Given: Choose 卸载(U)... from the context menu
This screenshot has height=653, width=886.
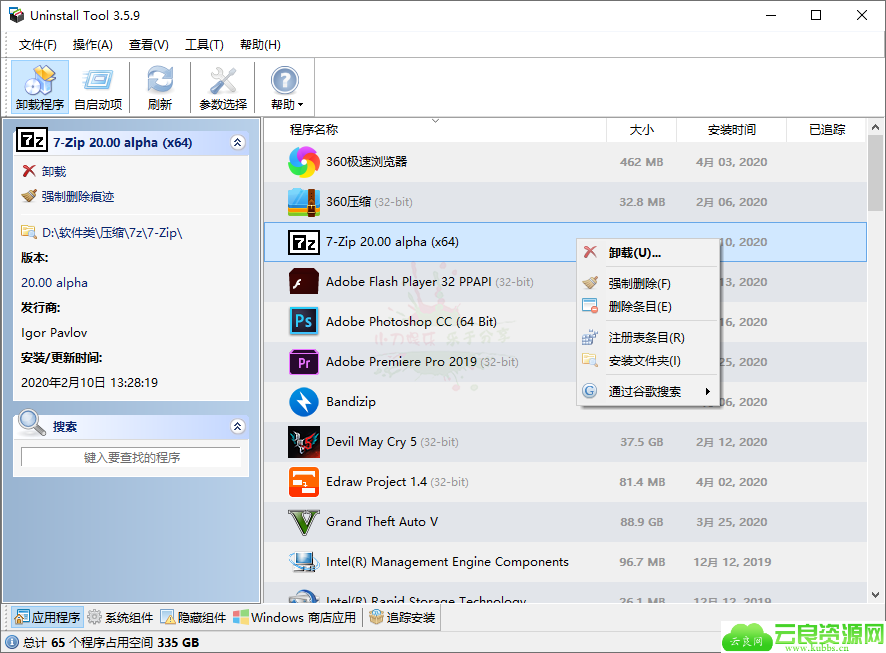Looking at the screenshot, I should click(648, 253).
